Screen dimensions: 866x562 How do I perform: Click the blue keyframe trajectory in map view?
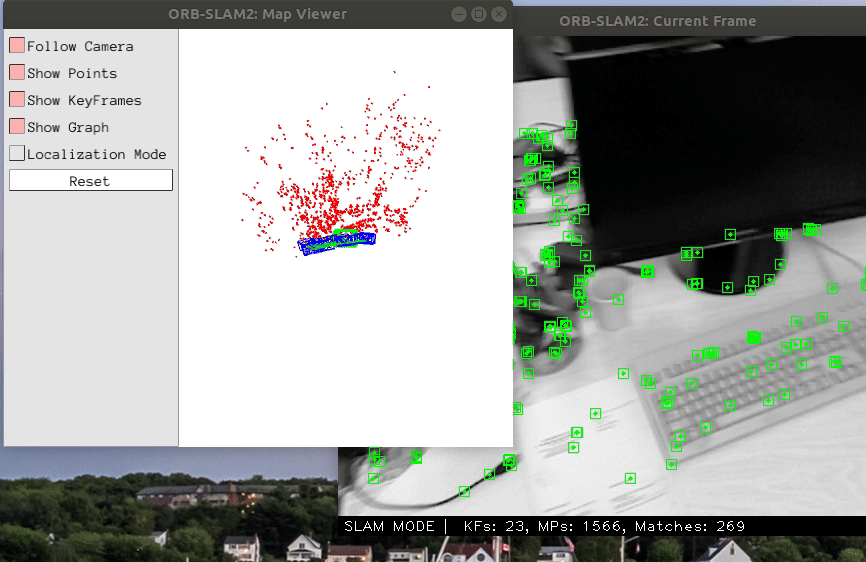[x=337, y=243]
